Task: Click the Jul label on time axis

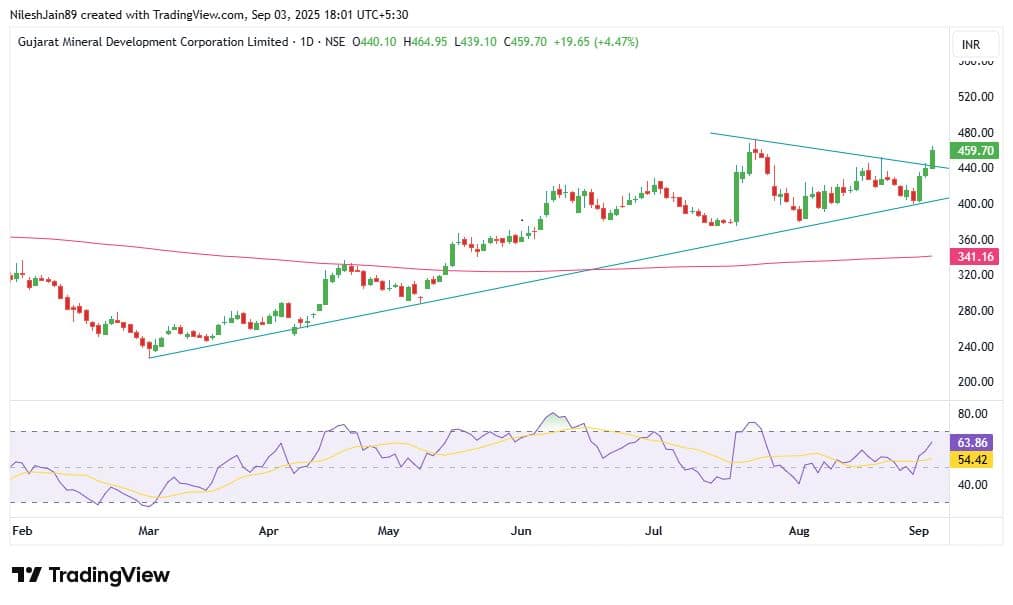Action: [654, 531]
